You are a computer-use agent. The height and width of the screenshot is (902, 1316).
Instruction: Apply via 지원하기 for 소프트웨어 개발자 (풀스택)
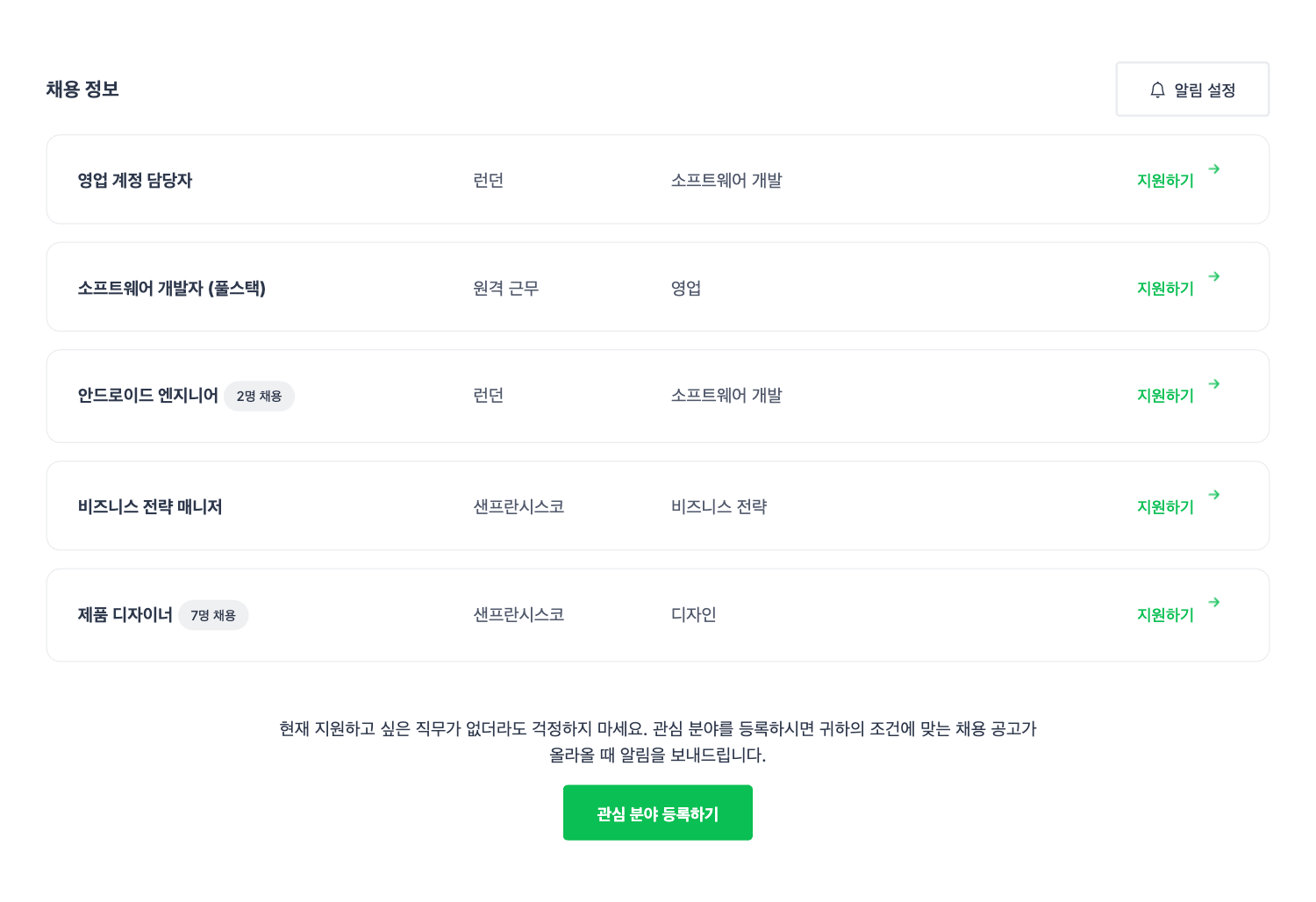point(1165,289)
